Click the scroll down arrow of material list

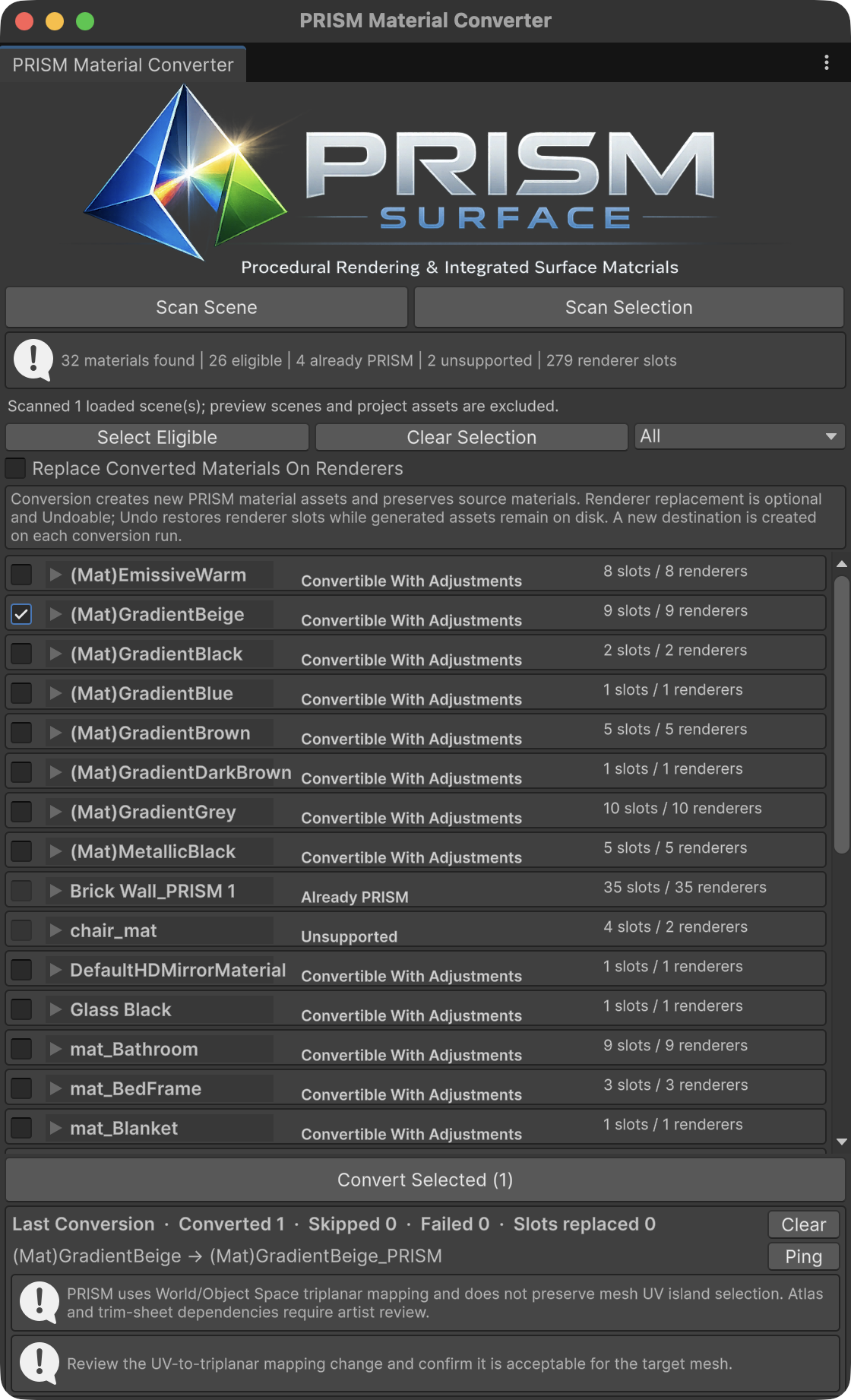click(841, 1142)
